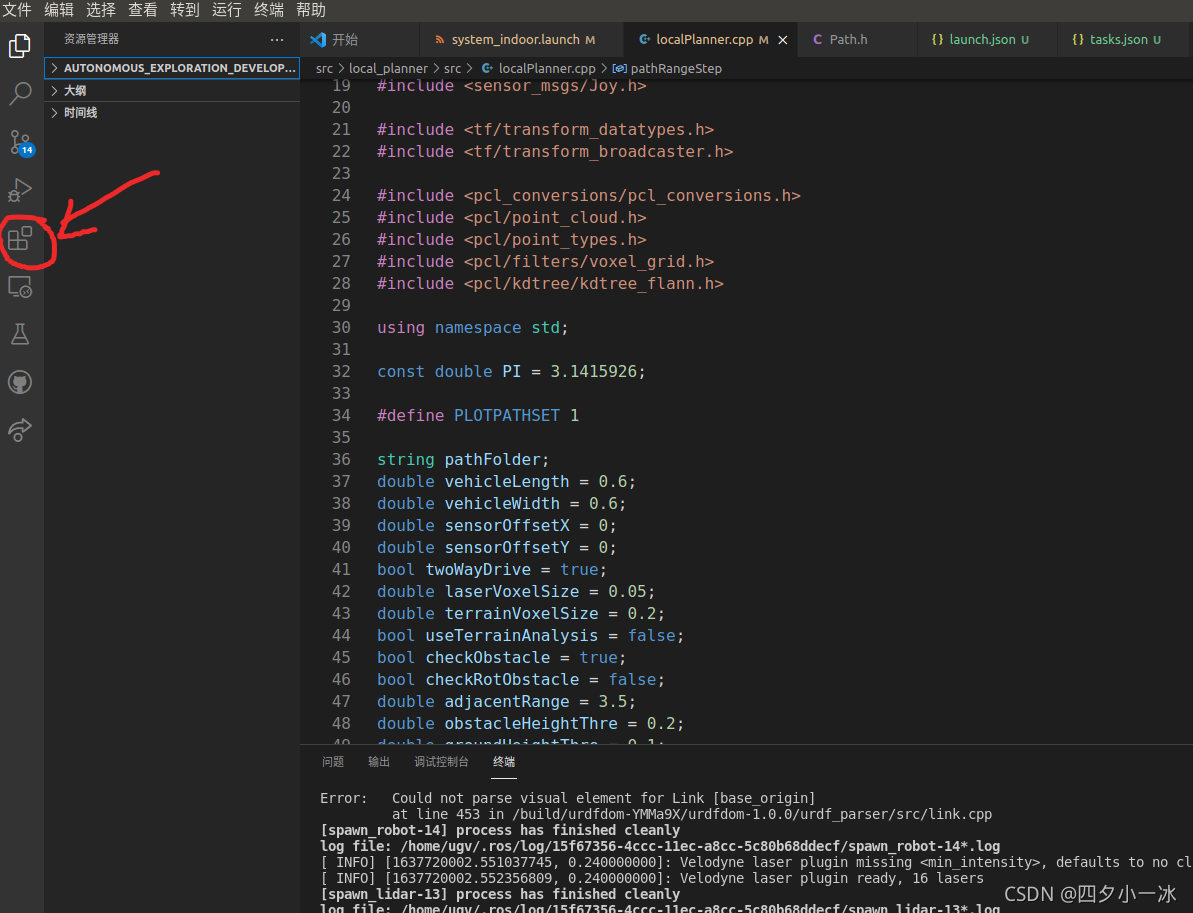
Task: Click the RSS icon of system_indoor.launch tab
Action: 439,40
